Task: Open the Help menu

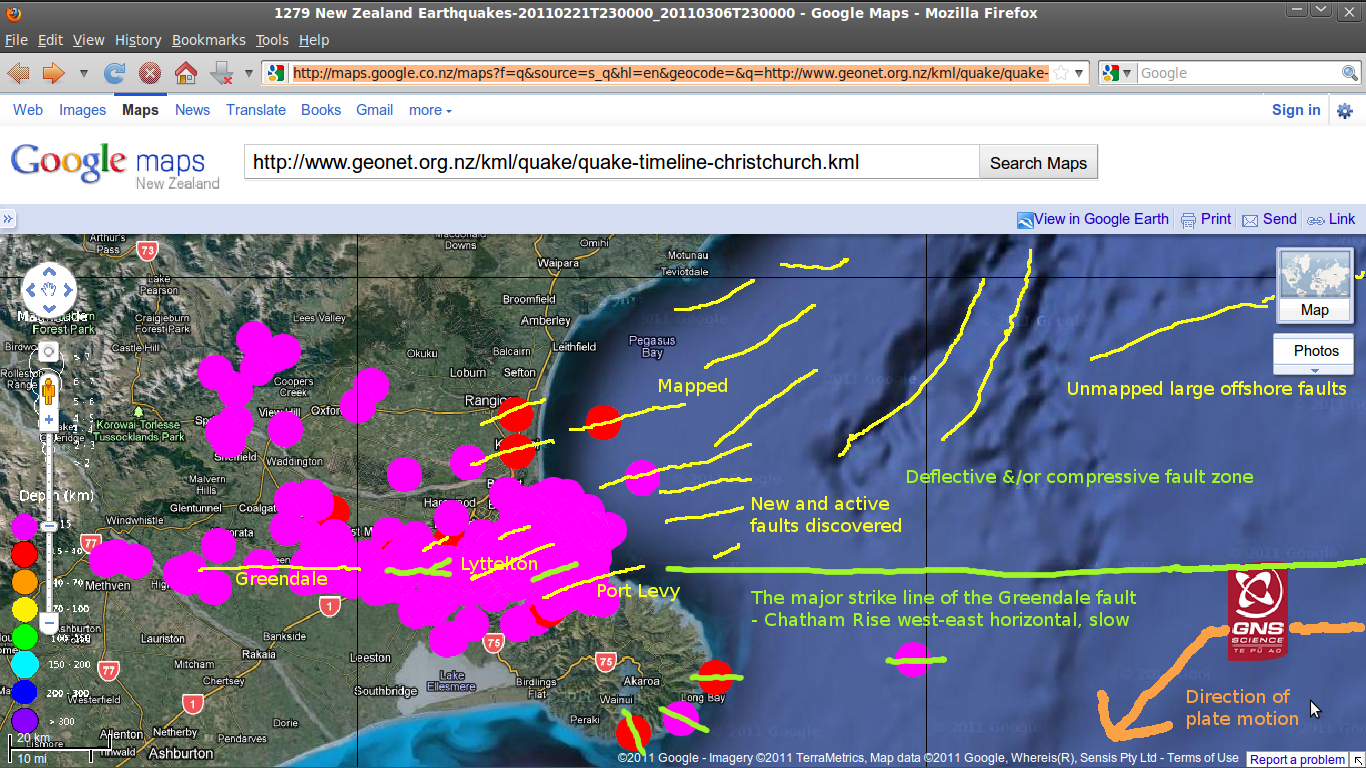Action: 314,40
